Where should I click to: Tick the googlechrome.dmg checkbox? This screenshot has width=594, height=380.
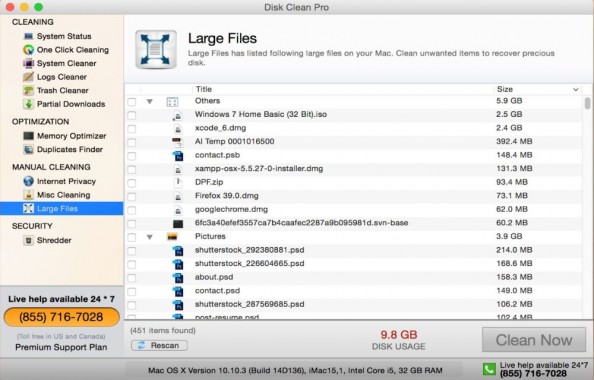pos(131,210)
